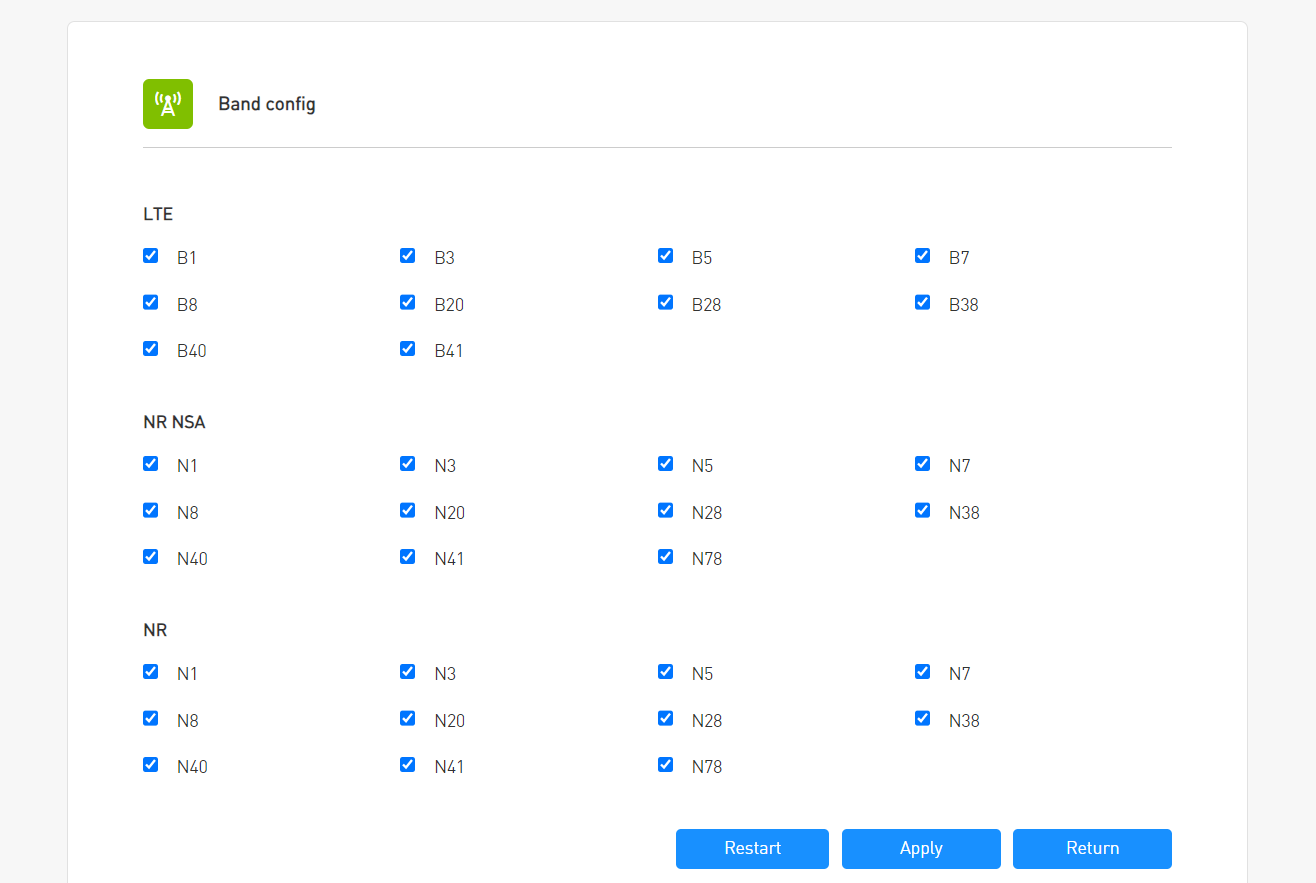The height and width of the screenshot is (883, 1316).
Task: Toggle N38 under NR NSA
Action: click(x=923, y=510)
